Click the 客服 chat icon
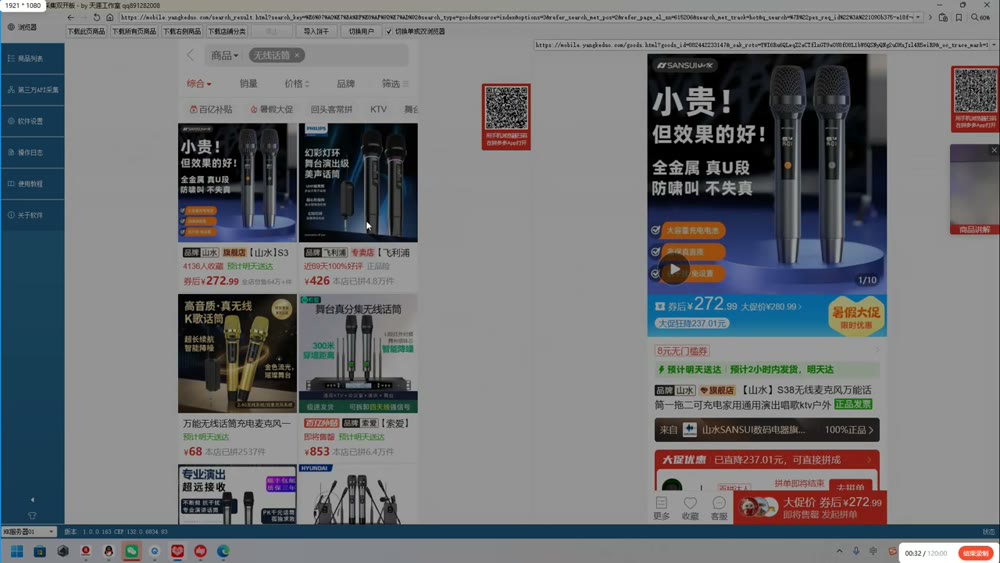1000x563 pixels. coord(719,508)
